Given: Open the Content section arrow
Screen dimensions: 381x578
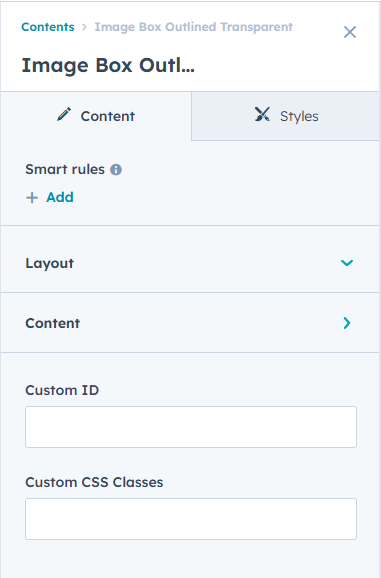Looking at the screenshot, I should point(347,323).
